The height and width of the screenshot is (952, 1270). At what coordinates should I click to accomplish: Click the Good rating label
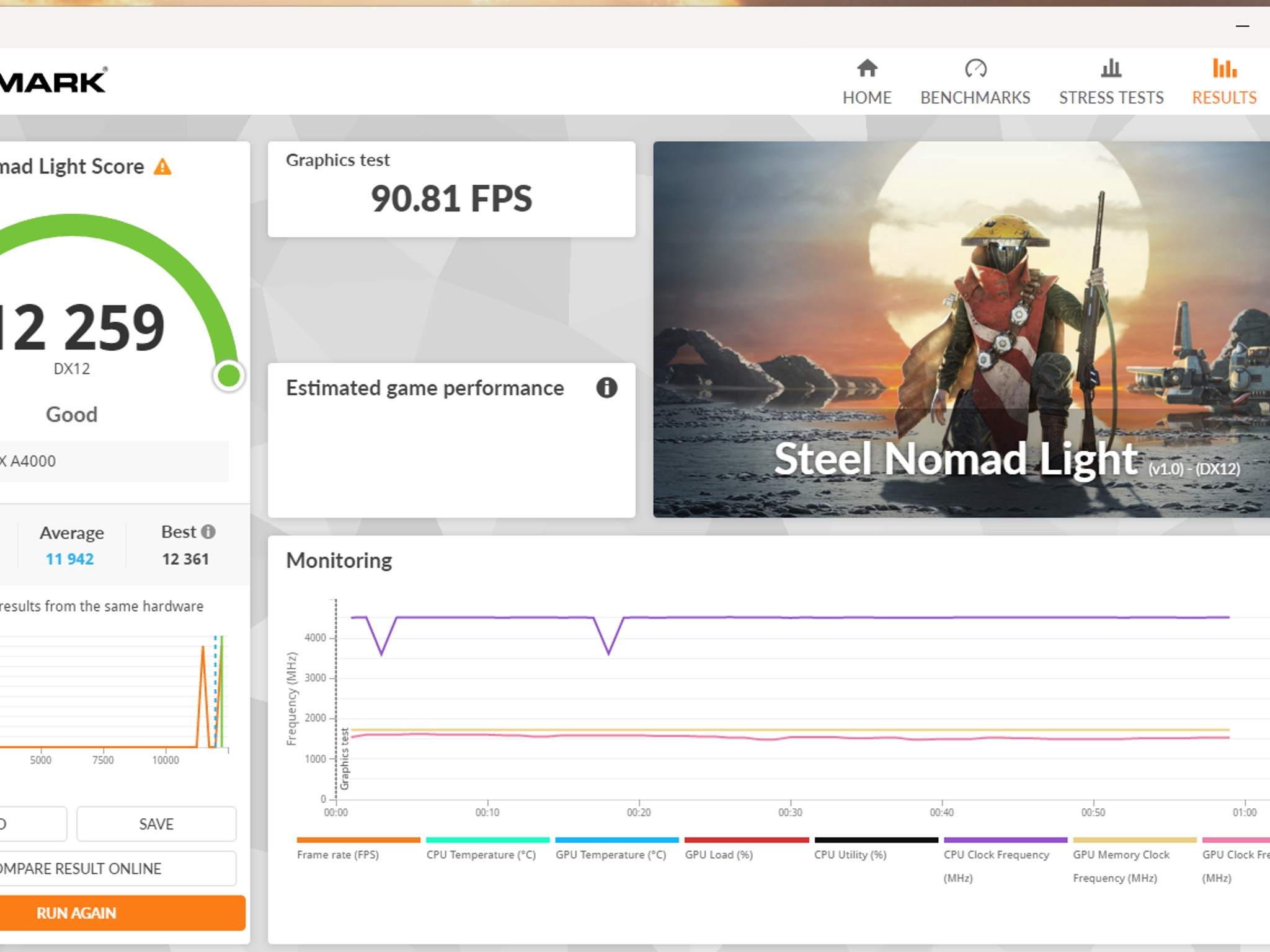(72, 414)
